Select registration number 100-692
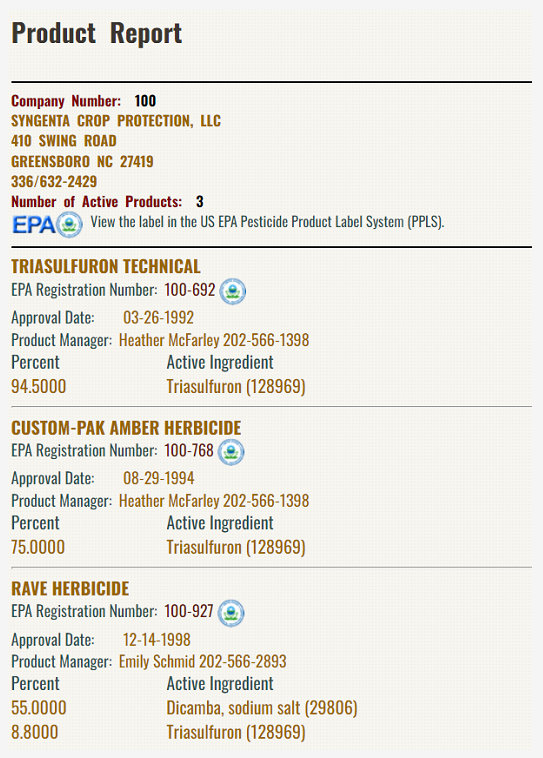This screenshot has width=543, height=758. coord(190,290)
